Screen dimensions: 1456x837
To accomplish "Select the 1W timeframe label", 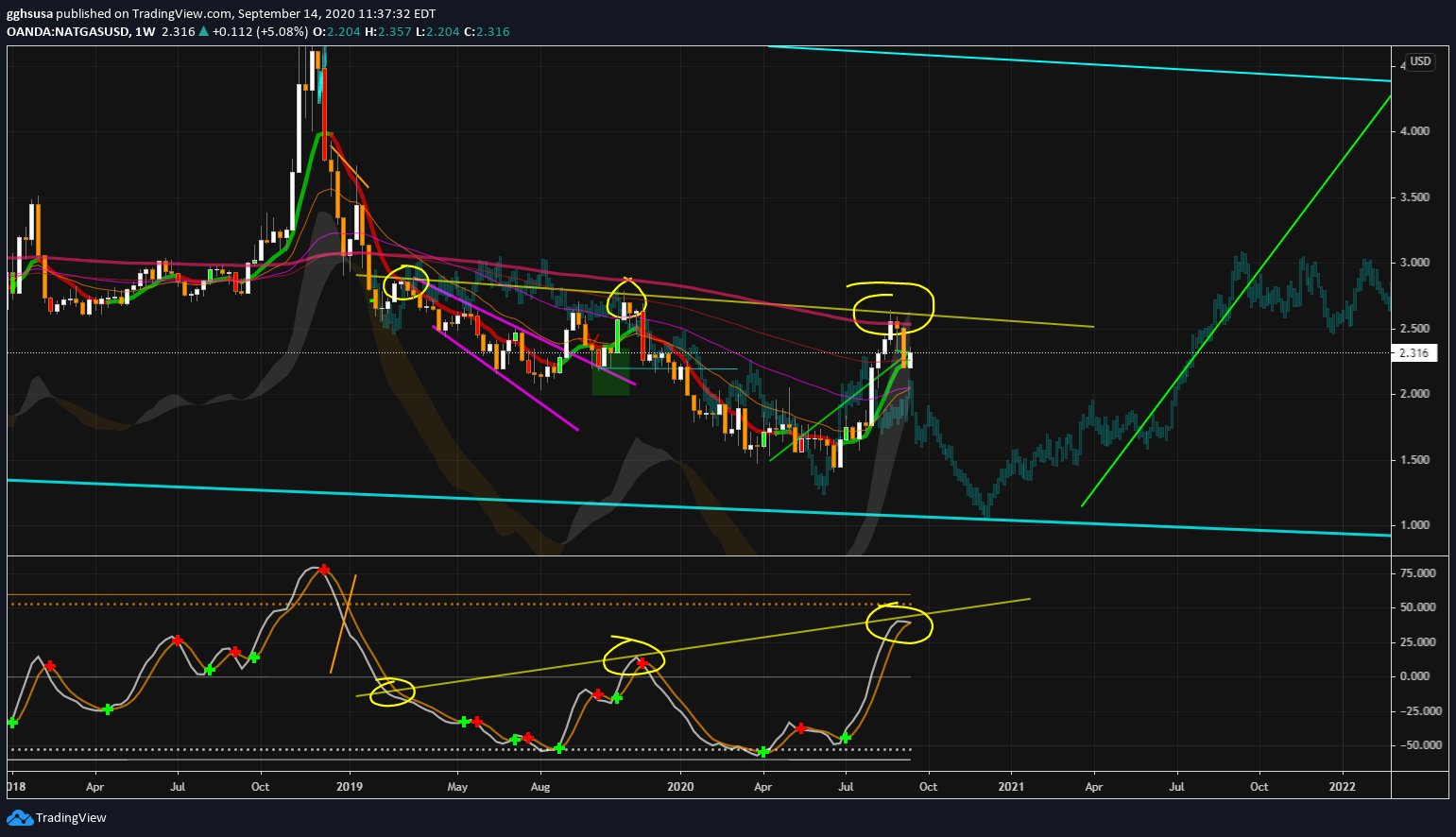I will (145, 32).
